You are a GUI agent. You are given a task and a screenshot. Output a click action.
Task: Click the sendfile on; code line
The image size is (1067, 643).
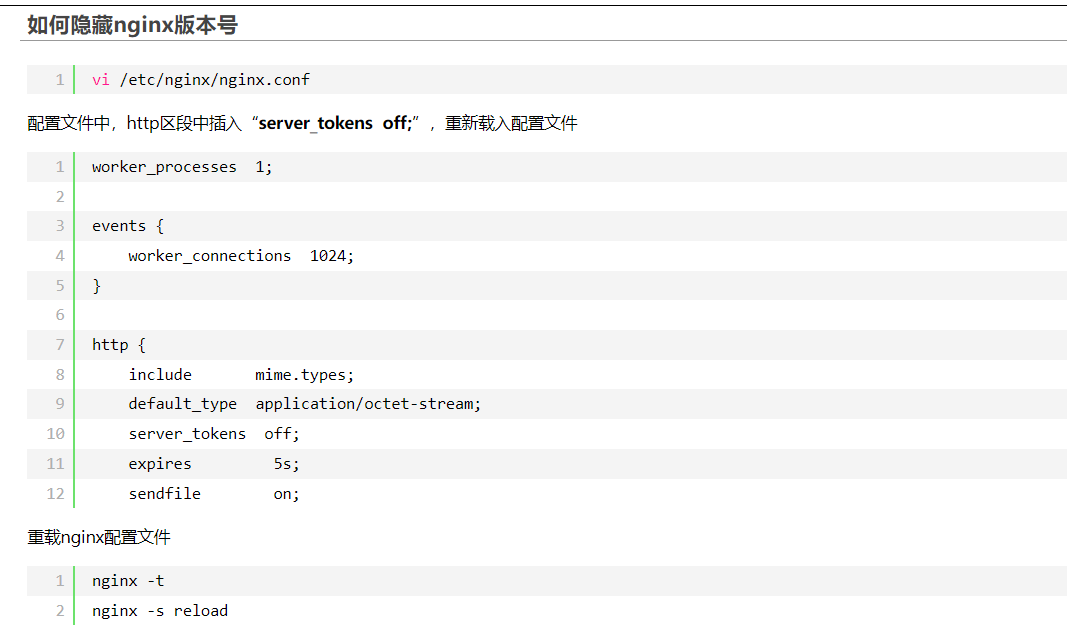pyautogui.click(x=214, y=494)
